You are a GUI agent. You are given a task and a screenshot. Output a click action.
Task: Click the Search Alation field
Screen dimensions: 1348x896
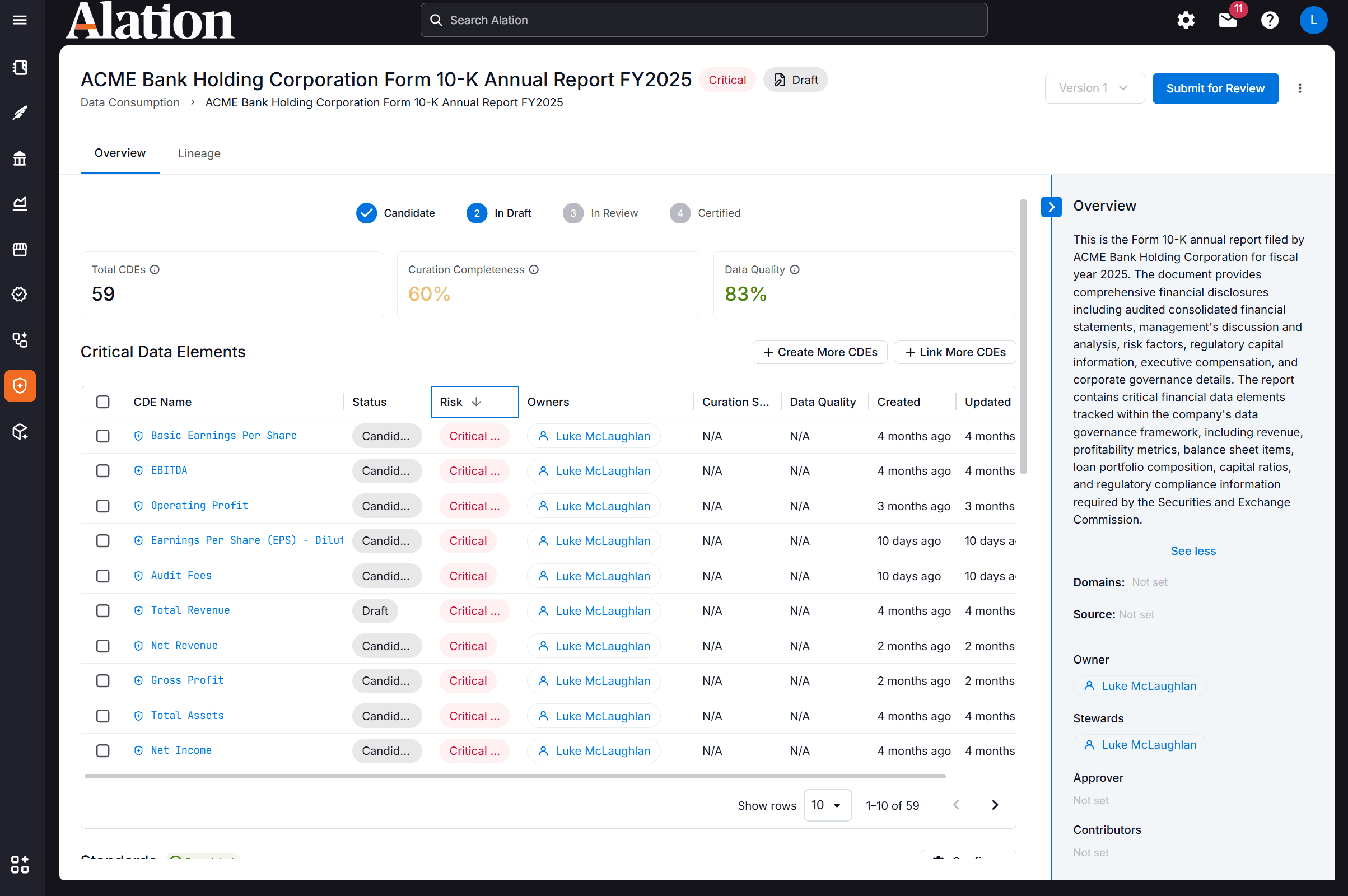click(x=704, y=20)
